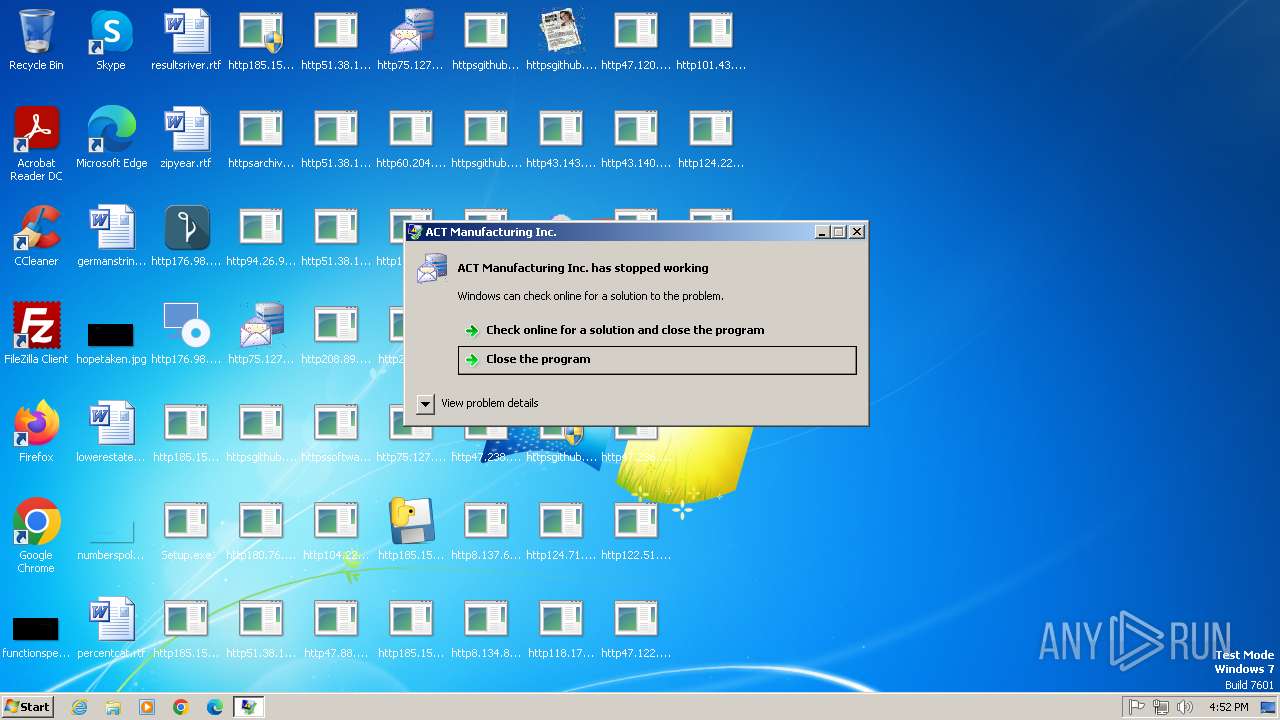Open Windows Media Player from the taskbar

[x=147, y=707]
